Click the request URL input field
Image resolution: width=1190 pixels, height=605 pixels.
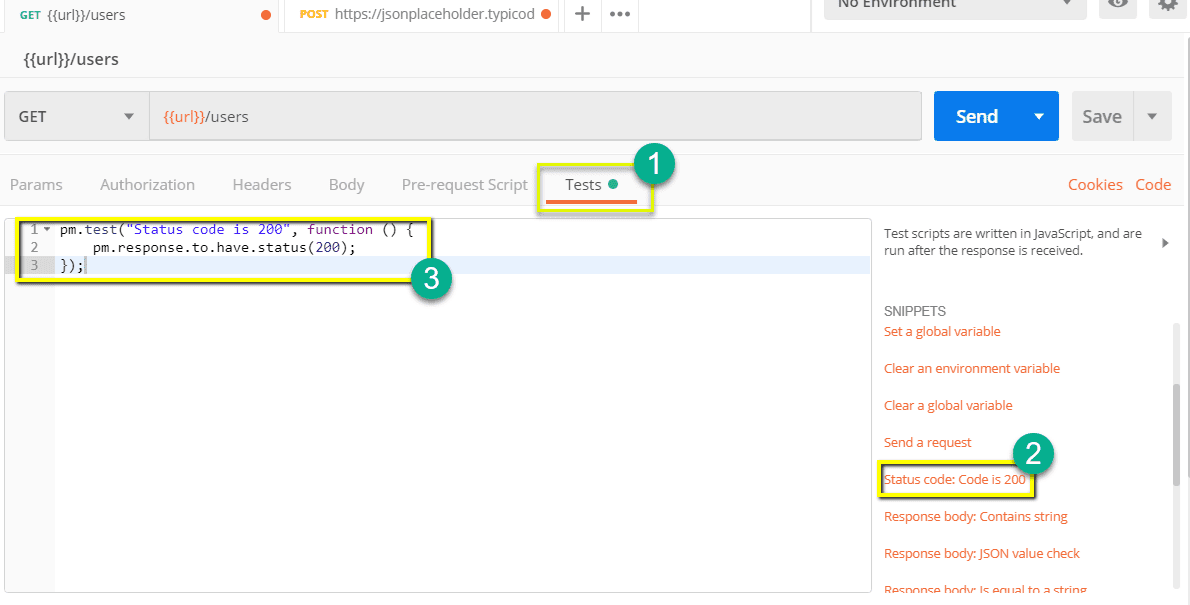click(x=535, y=117)
